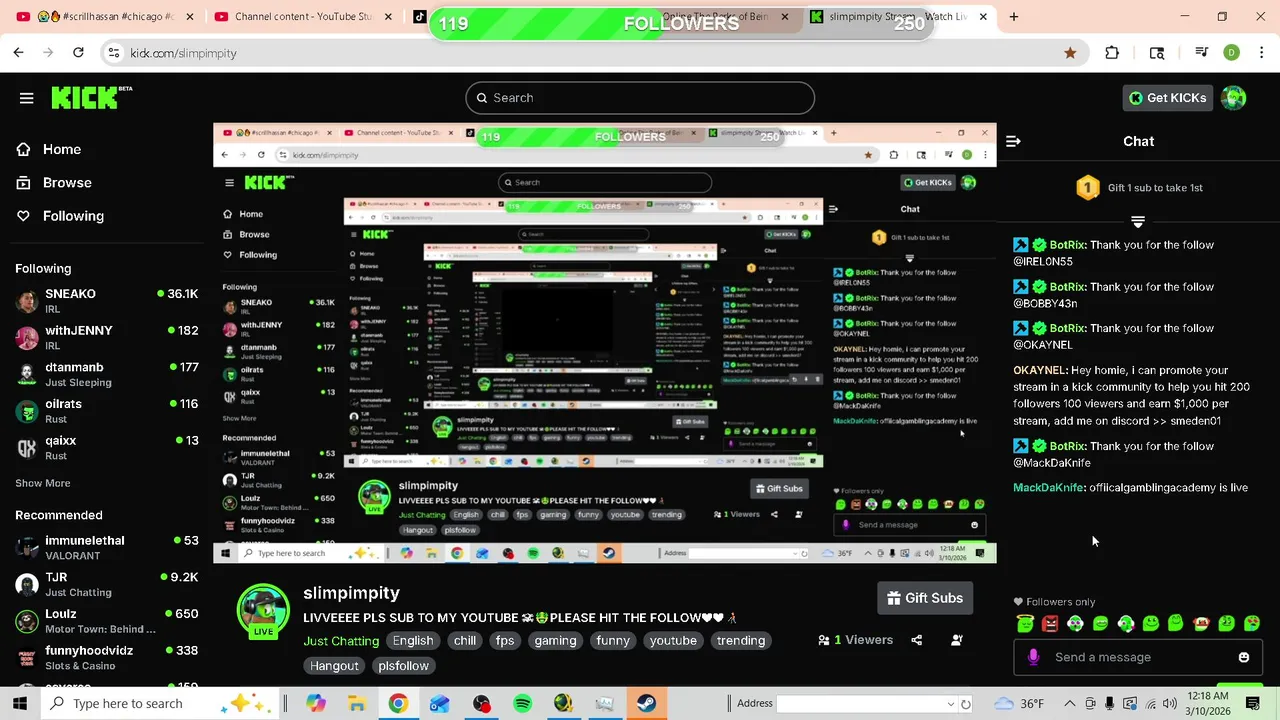Select the gaming tag

555,641
